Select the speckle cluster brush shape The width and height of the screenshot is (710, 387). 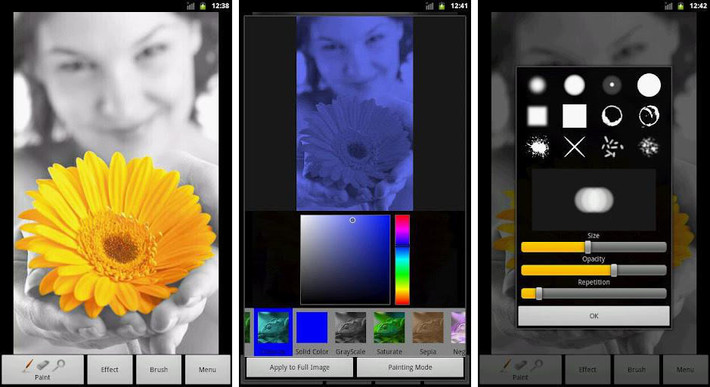point(649,147)
